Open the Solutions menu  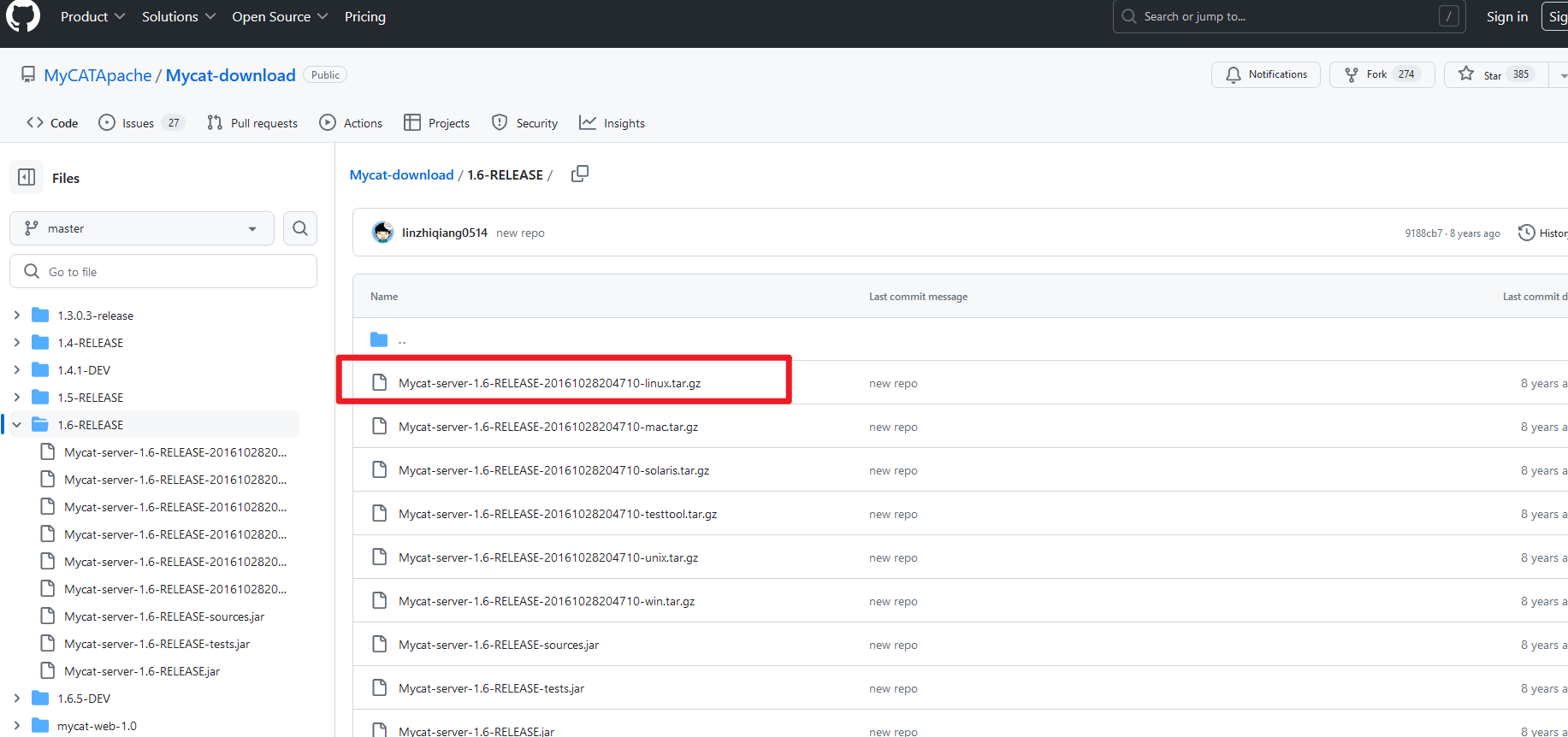[x=178, y=16]
